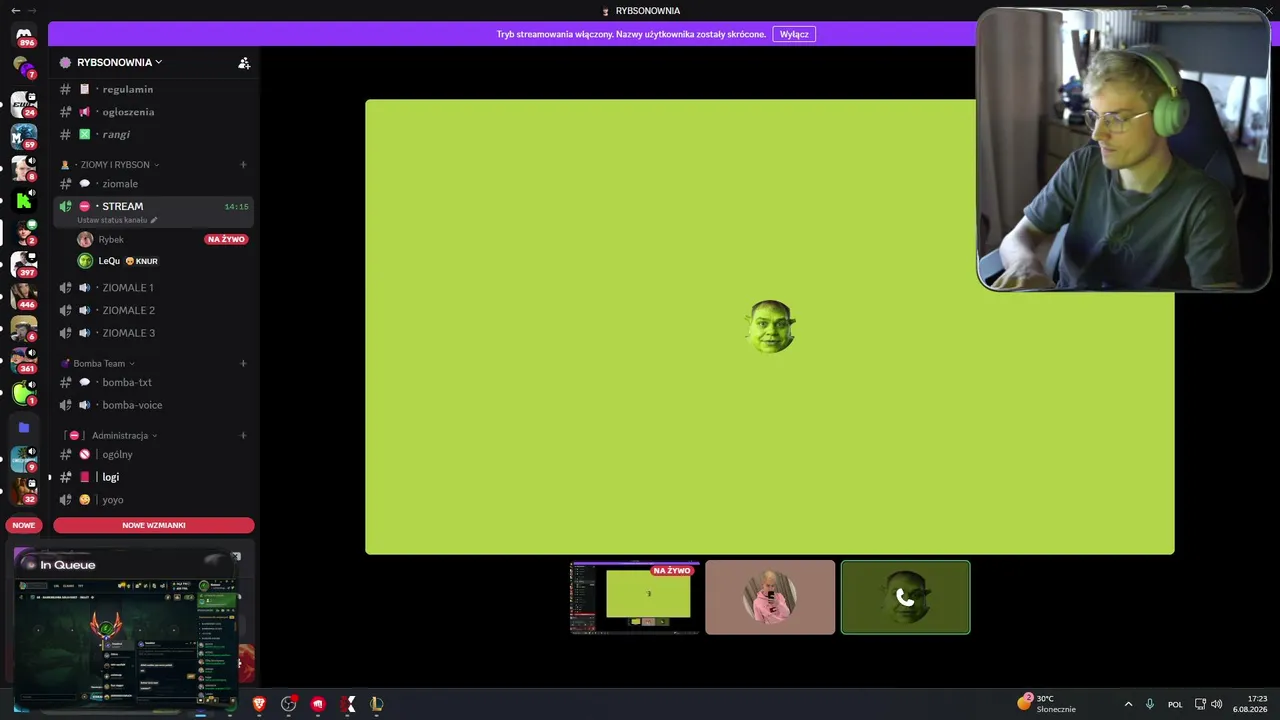
Task: Open Discord direct messages home icon
Action: pos(24,35)
